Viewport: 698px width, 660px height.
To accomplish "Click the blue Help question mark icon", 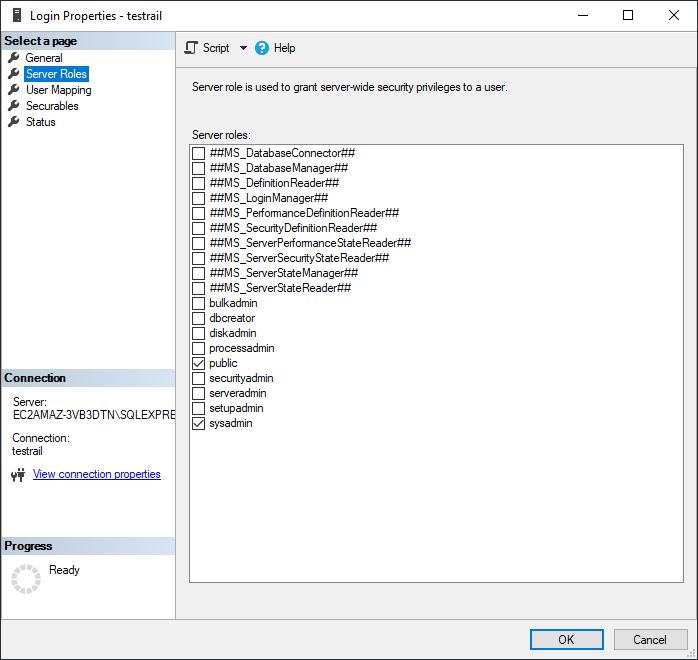I will pos(262,48).
